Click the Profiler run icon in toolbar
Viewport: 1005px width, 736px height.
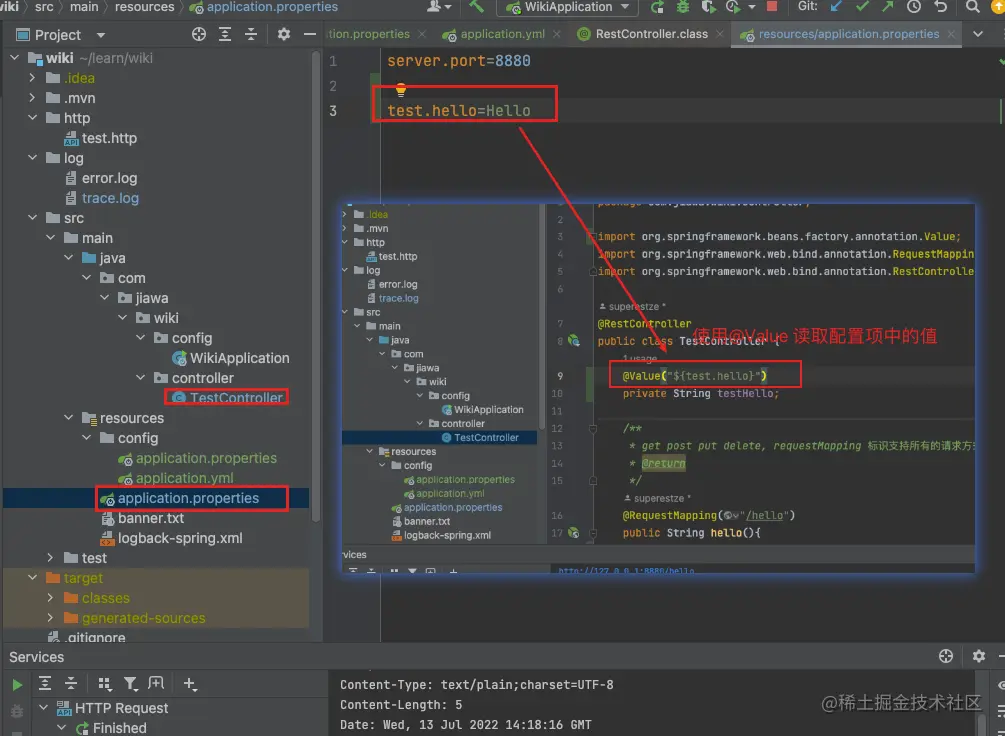coord(733,7)
